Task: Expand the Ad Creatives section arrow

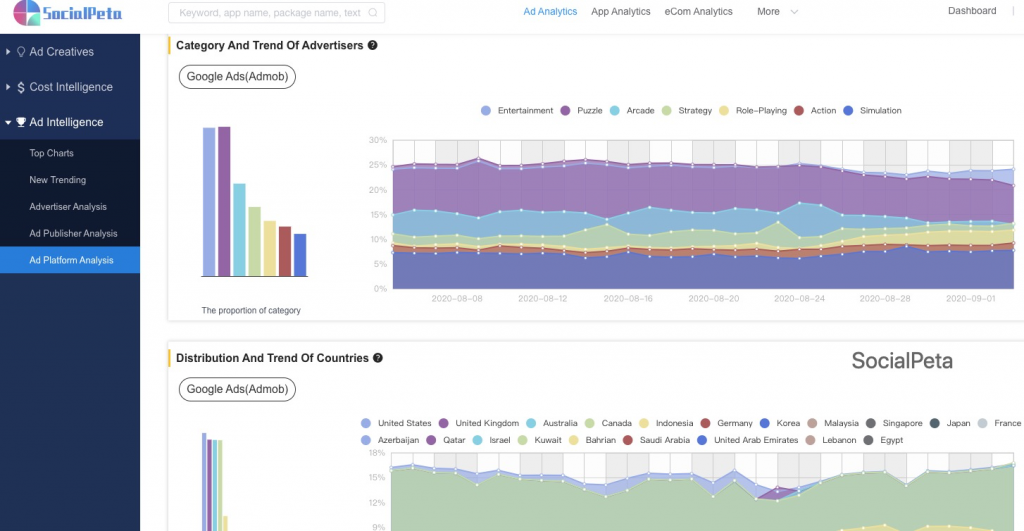Action: coord(8,52)
